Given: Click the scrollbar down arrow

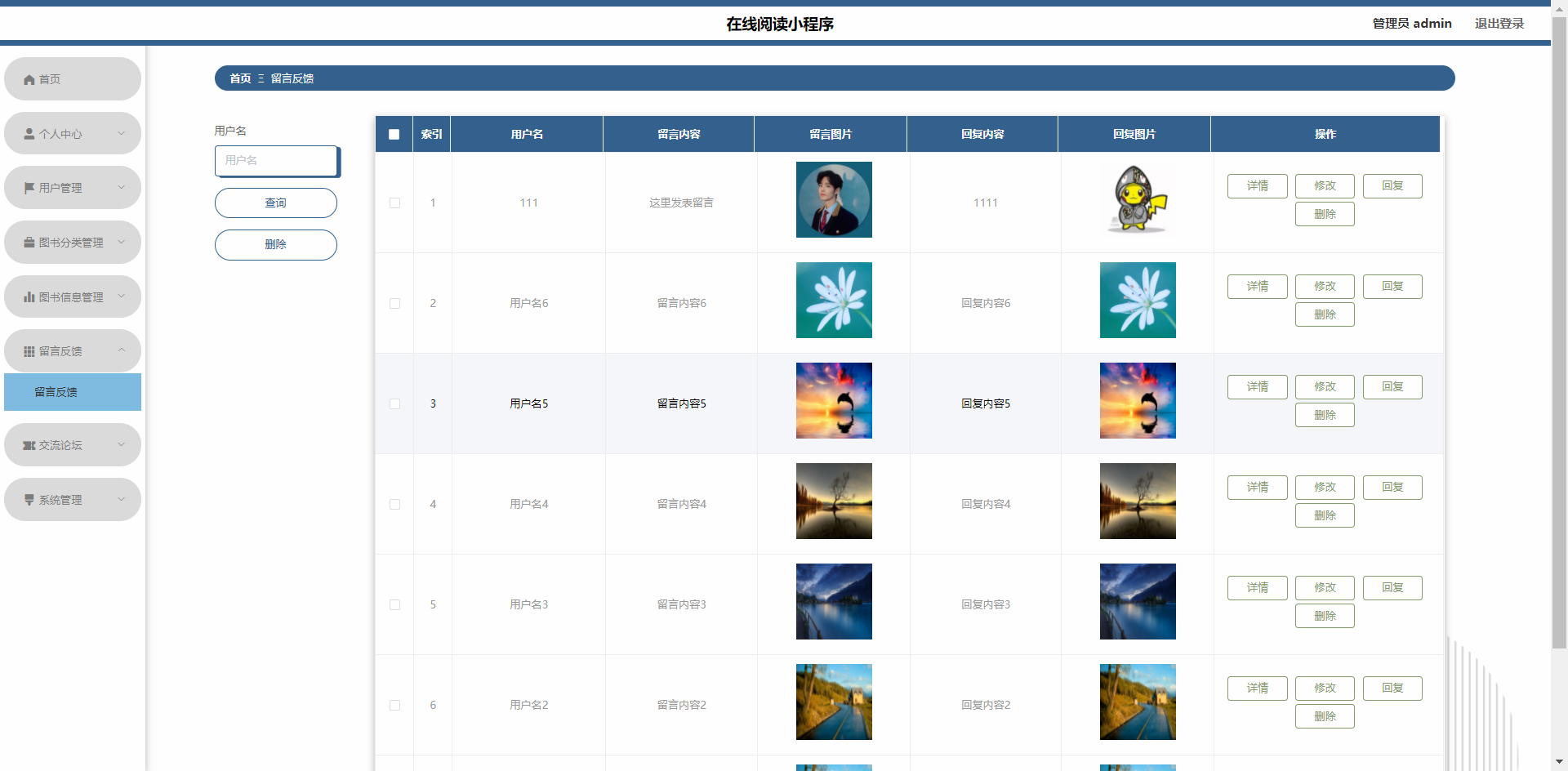Looking at the screenshot, I should [1559, 763].
